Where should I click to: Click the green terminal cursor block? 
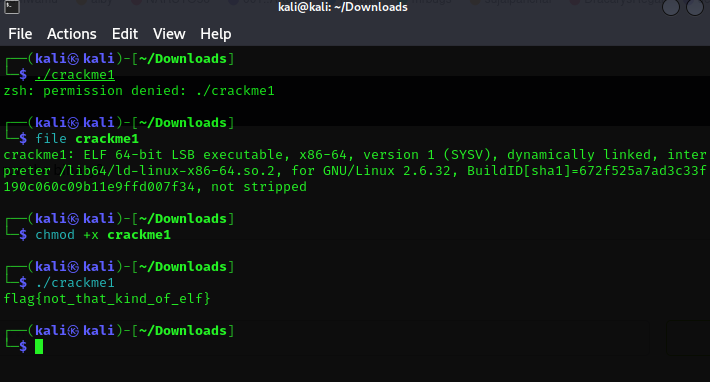[39, 347]
